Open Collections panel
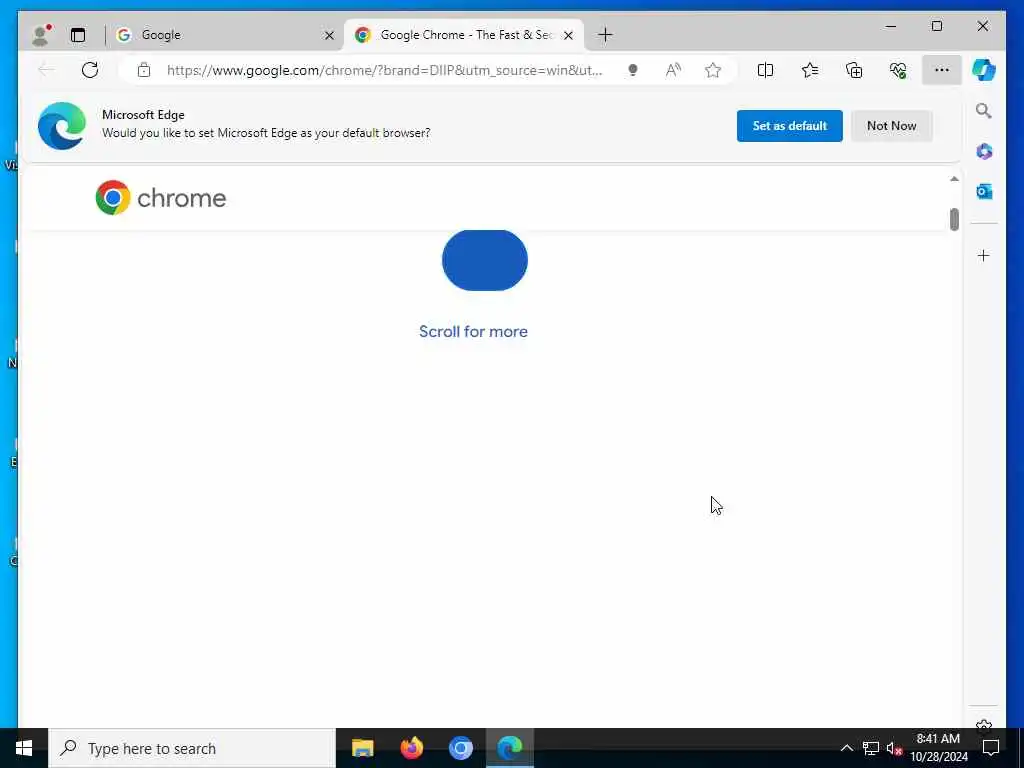 854,70
